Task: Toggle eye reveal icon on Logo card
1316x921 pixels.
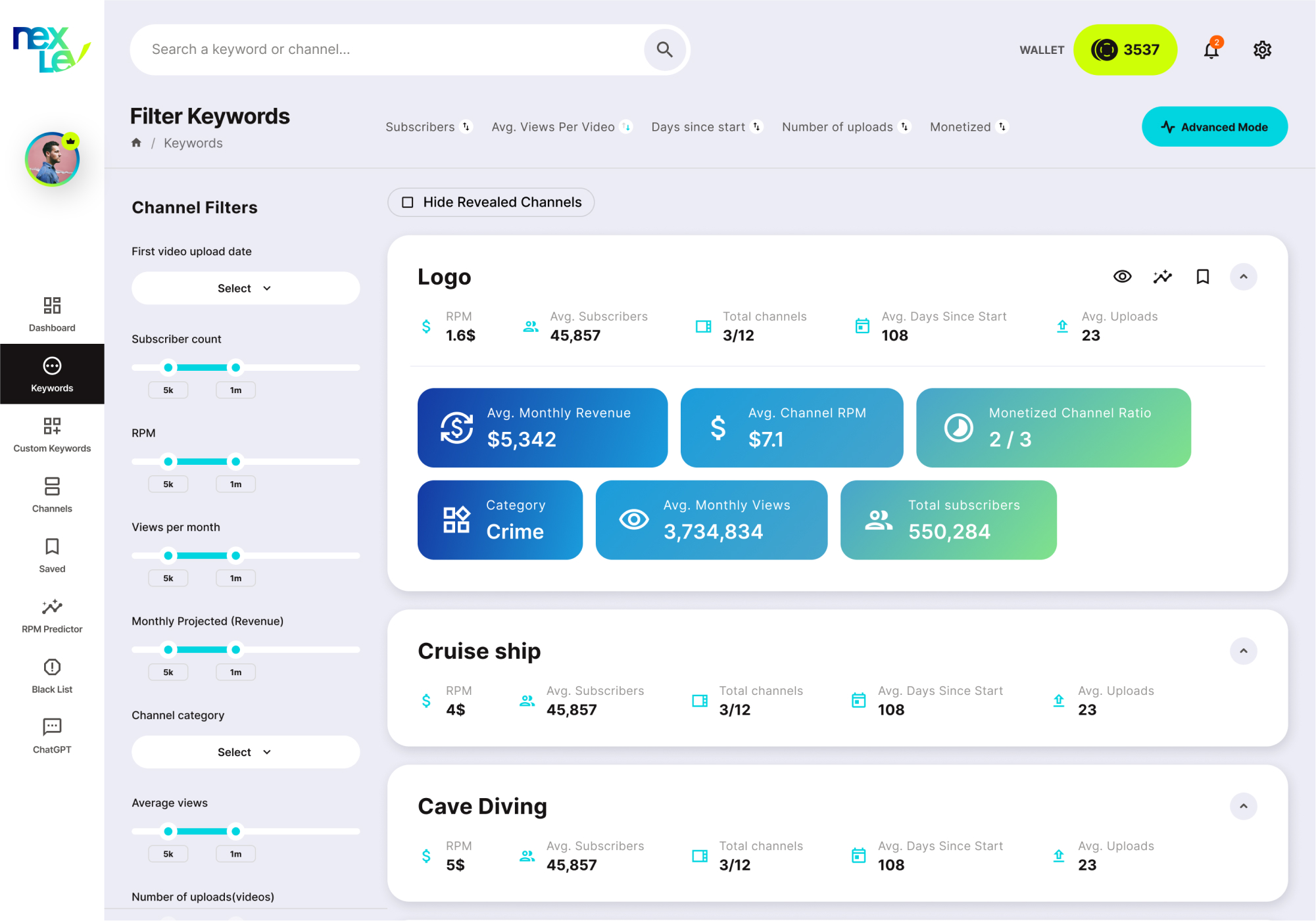Action: (x=1122, y=277)
